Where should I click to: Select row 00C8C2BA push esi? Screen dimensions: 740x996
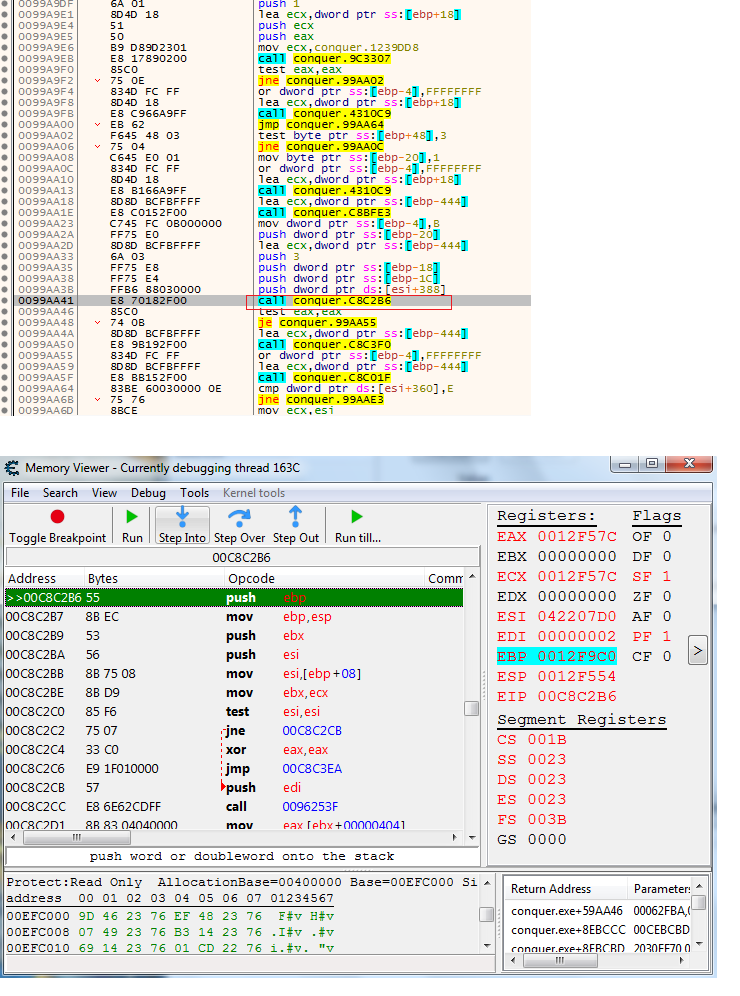[x=234, y=655]
